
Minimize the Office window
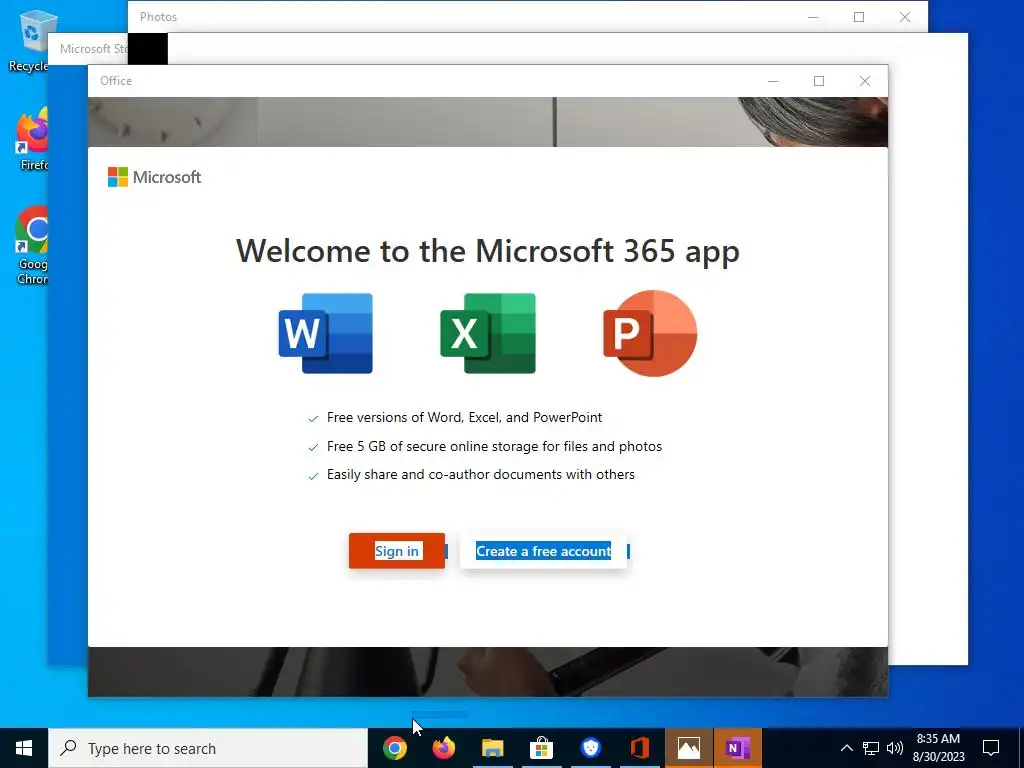(773, 81)
